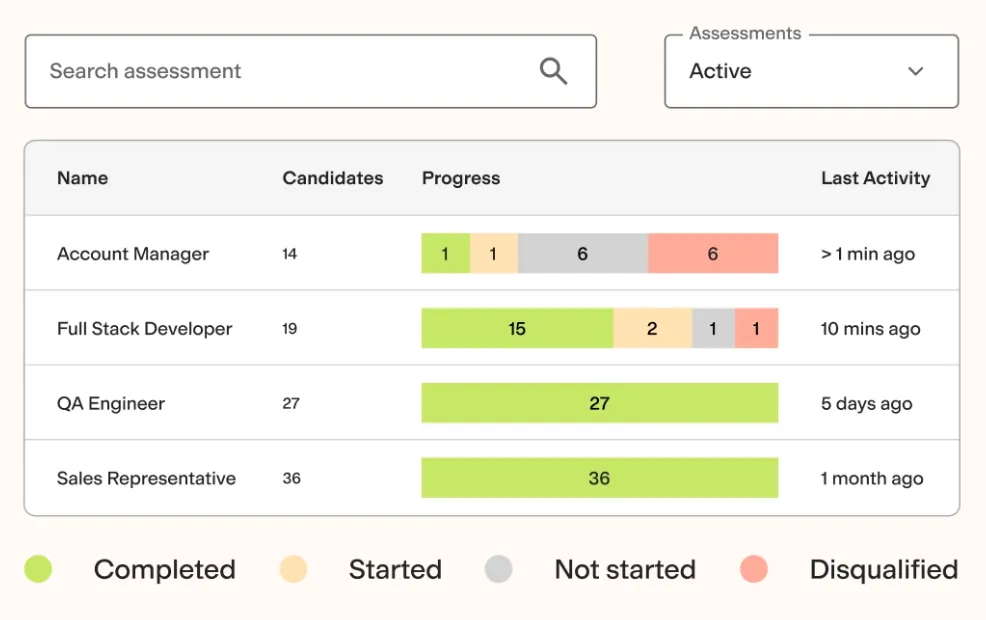Click QA Engineer's progress bar showing 27

tap(600, 403)
